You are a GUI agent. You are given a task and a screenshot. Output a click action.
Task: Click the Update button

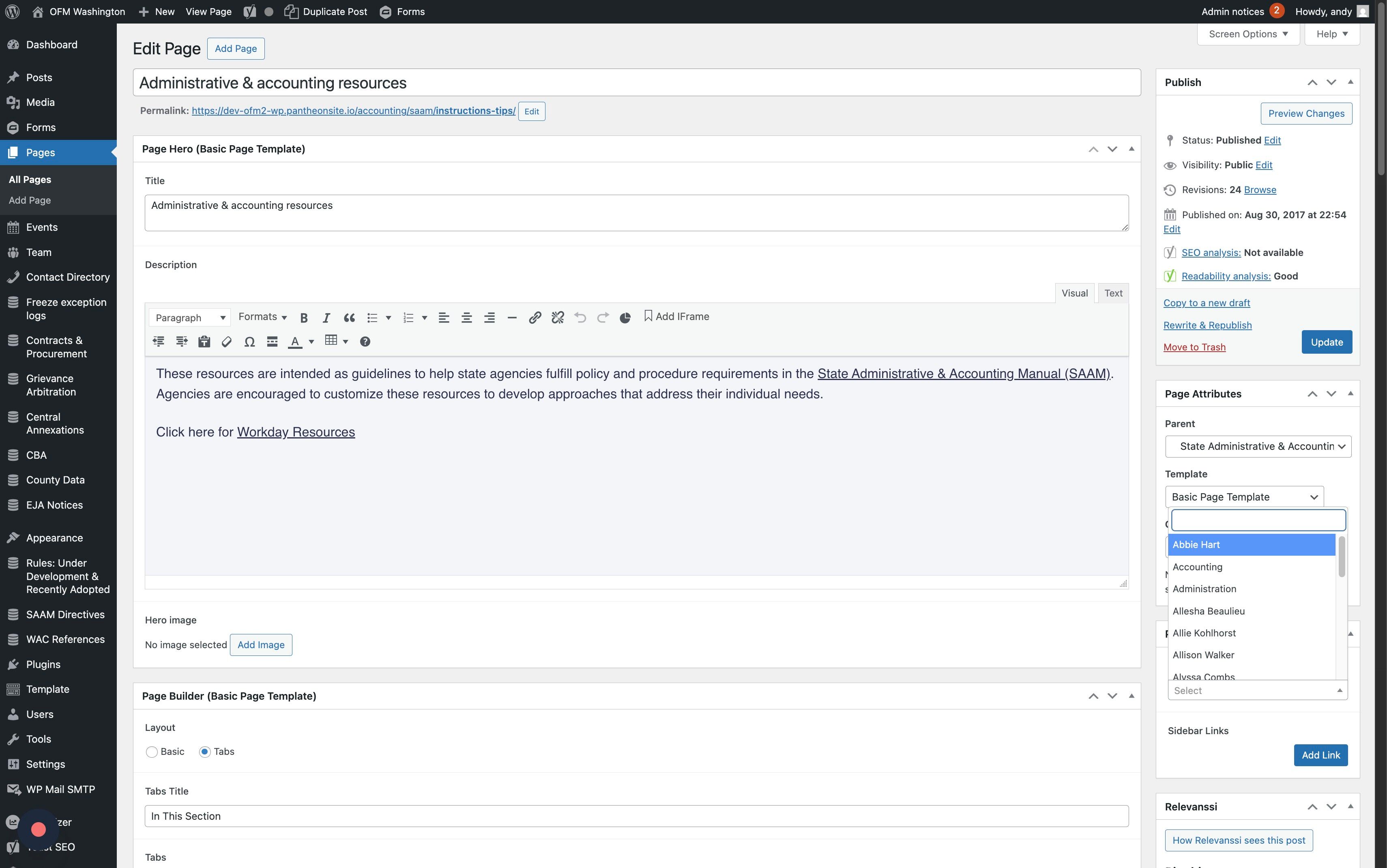click(1326, 342)
